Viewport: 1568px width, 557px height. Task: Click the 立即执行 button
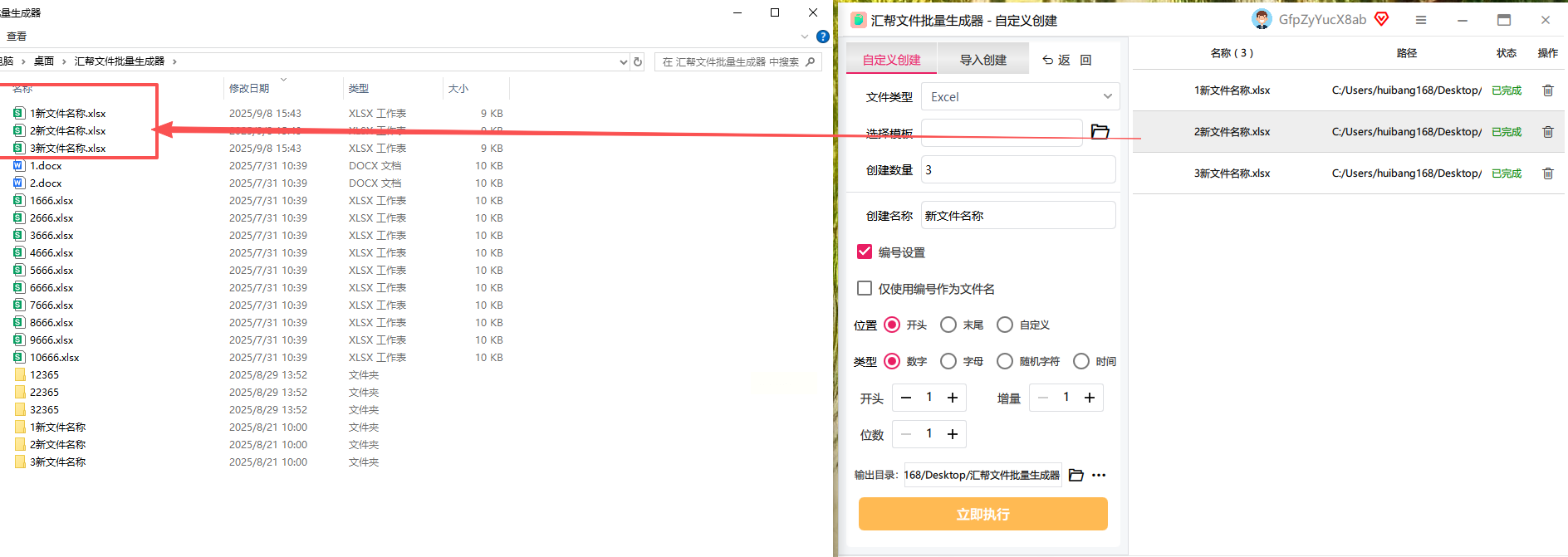point(982,514)
